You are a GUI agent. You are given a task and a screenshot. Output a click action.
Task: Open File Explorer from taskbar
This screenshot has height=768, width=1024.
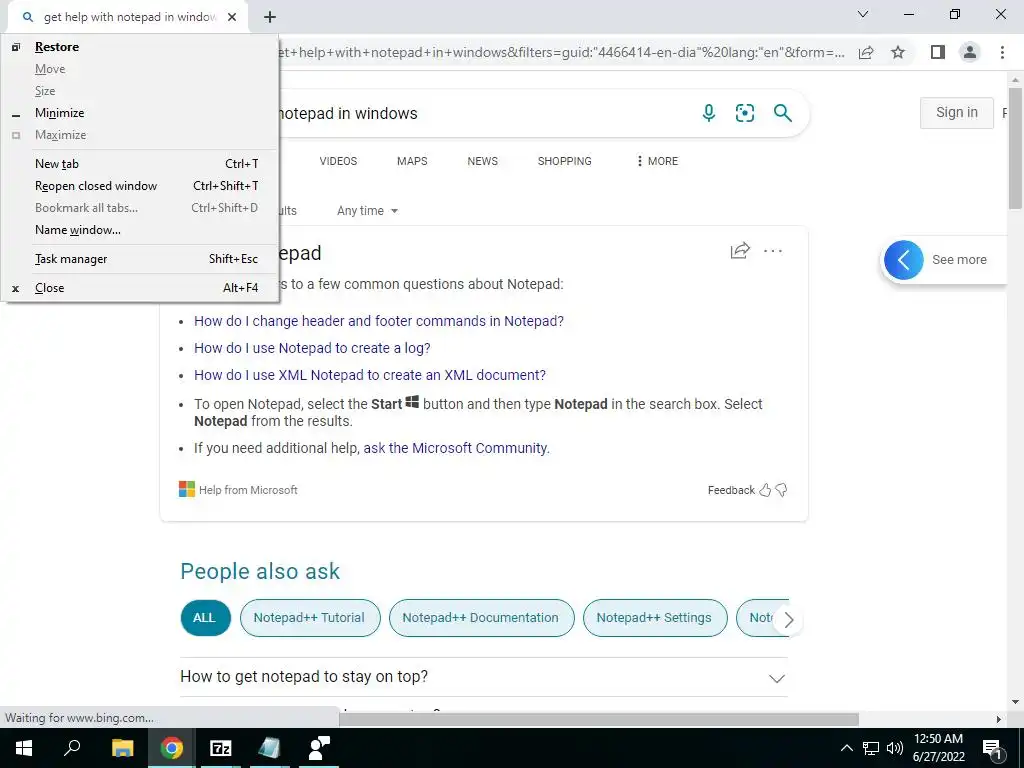pos(122,748)
